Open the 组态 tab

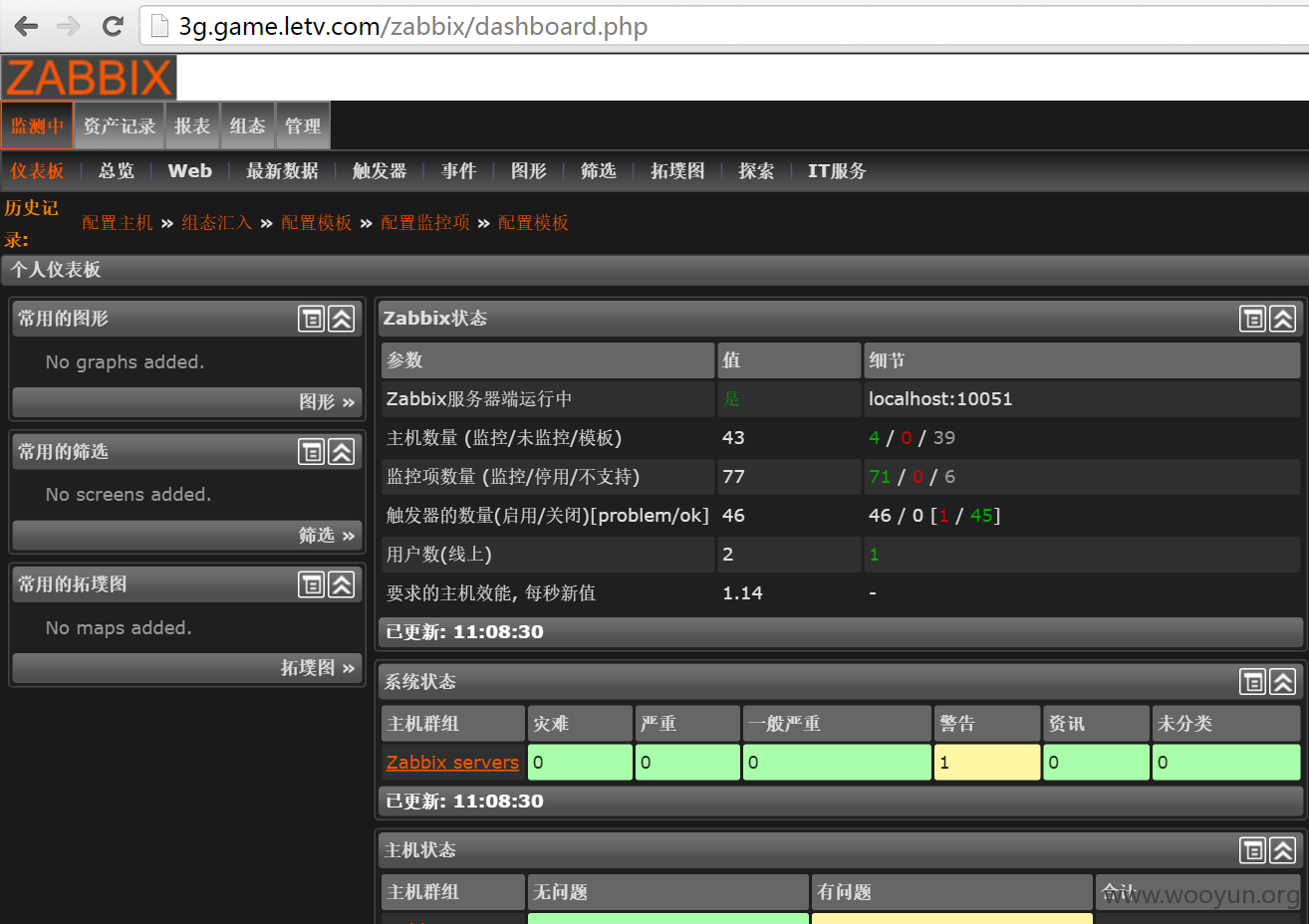(248, 125)
